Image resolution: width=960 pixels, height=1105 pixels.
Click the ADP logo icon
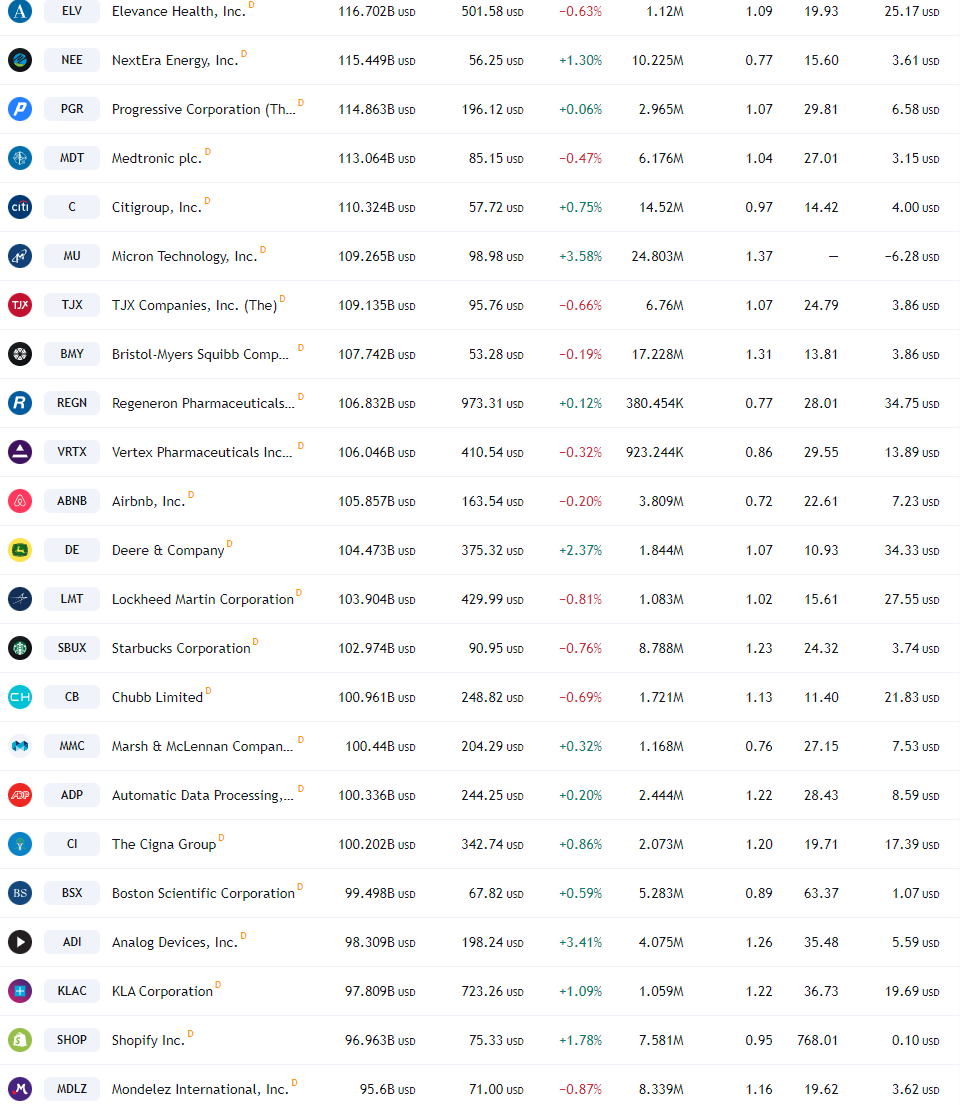[20, 794]
